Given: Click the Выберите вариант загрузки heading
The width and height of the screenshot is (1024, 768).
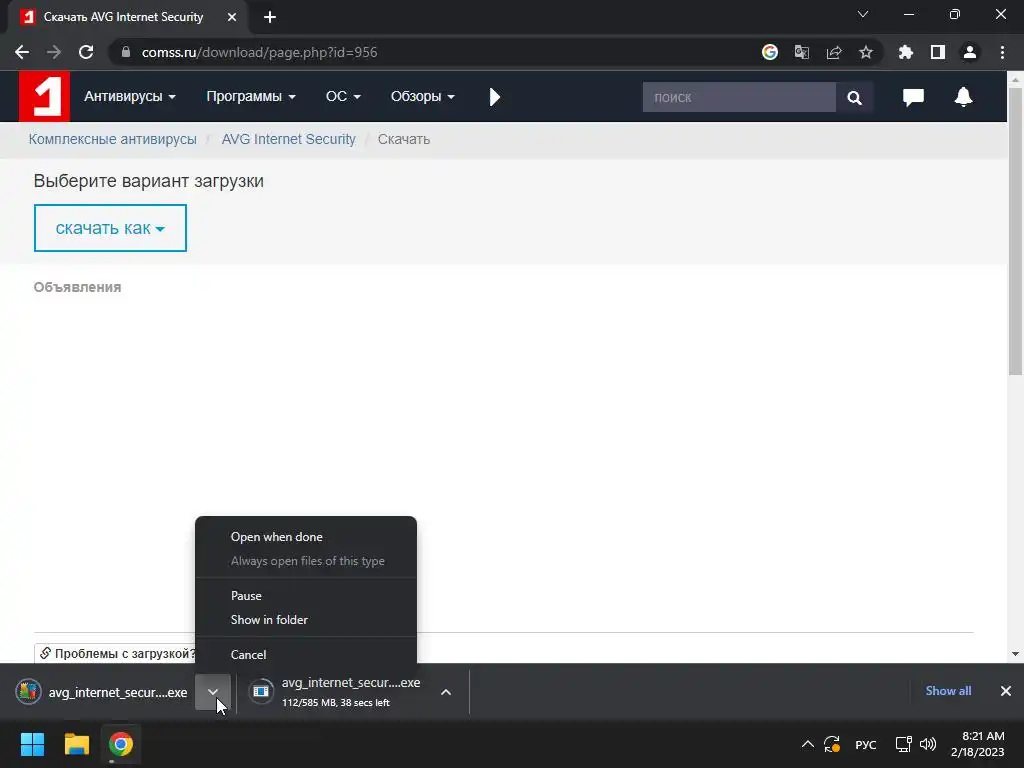Looking at the screenshot, I should 149,181.
